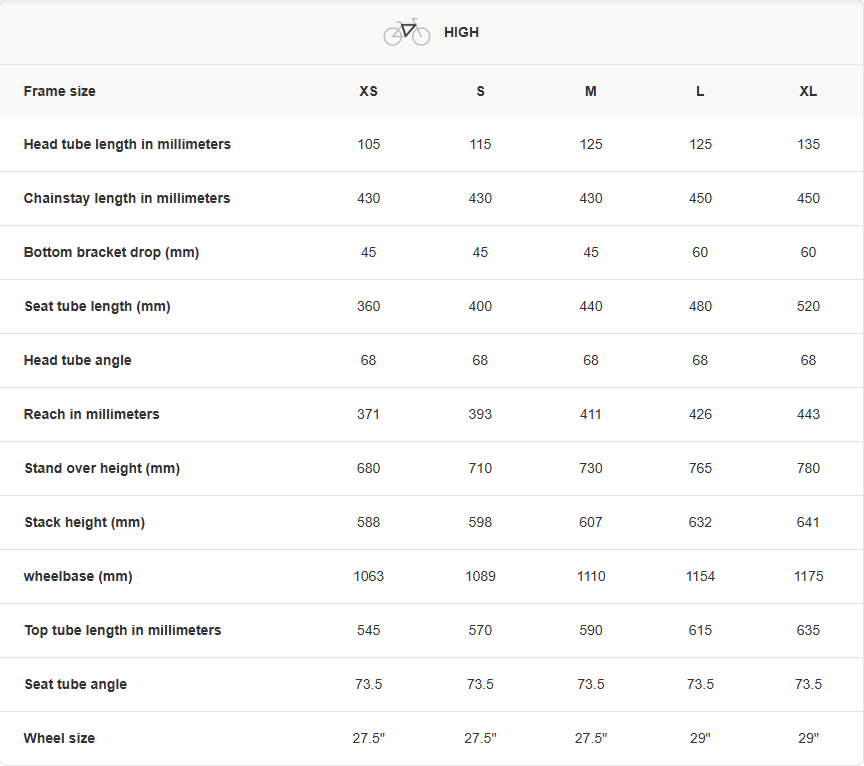
Task: Click the wheelbase row label
Action: point(78,576)
